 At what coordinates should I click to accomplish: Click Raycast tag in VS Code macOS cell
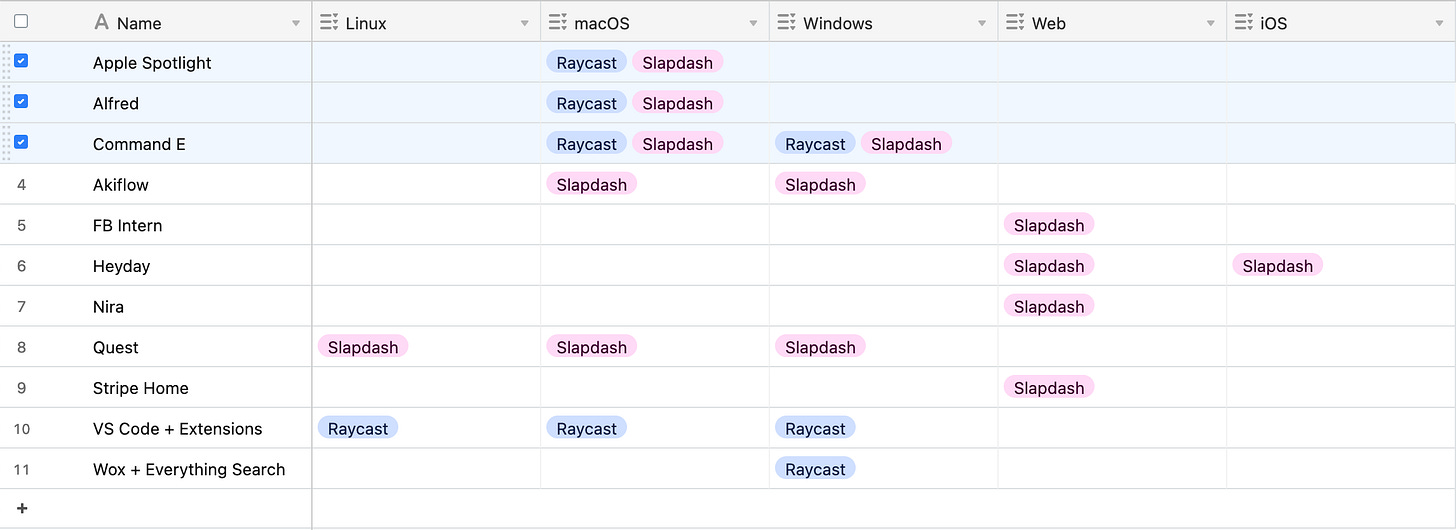pyautogui.click(x=587, y=429)
